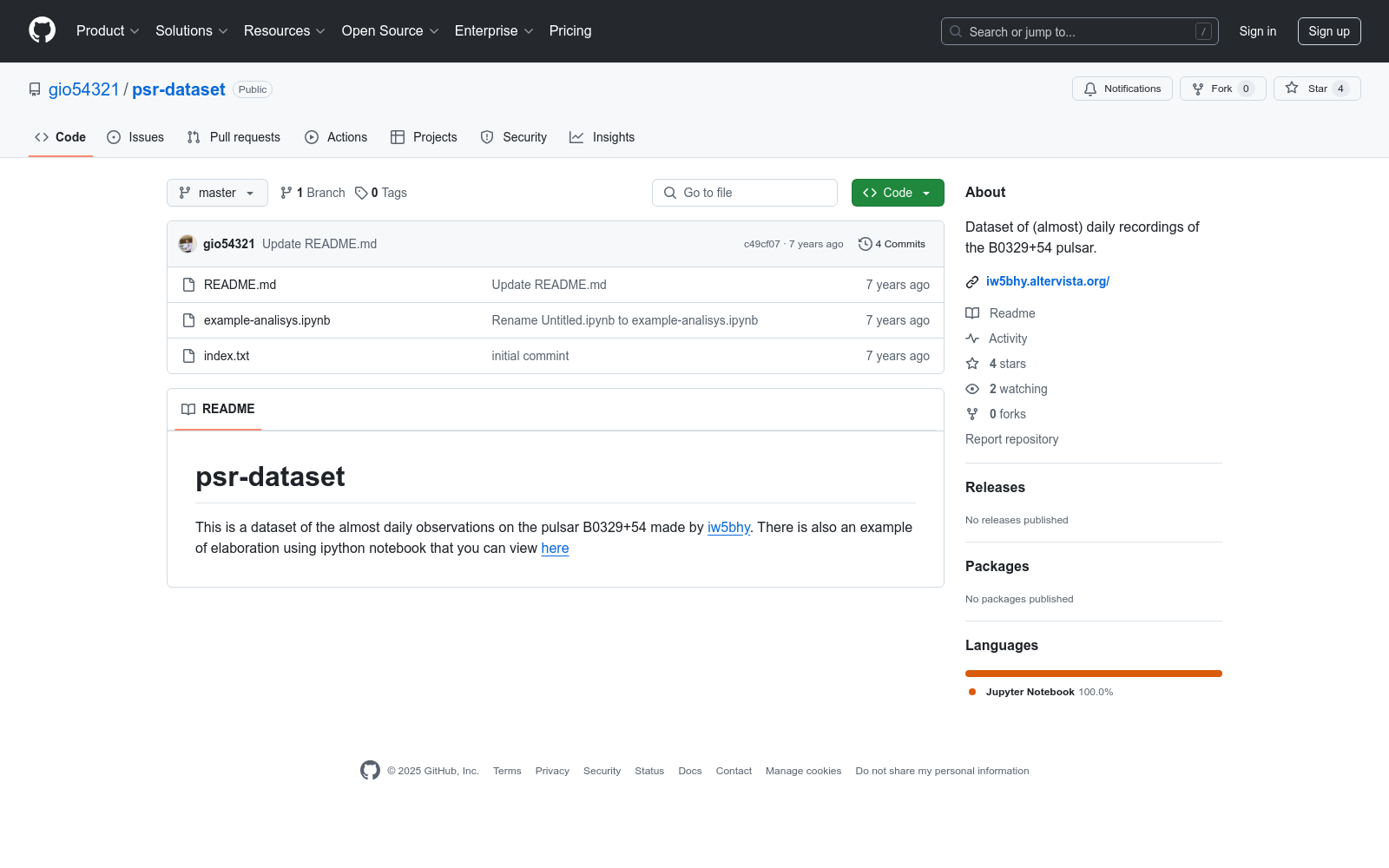Open the rename Untitled.ipynb commit message
The width and height of the screenshot is (1389, 868).
click(x=625, y=320)
